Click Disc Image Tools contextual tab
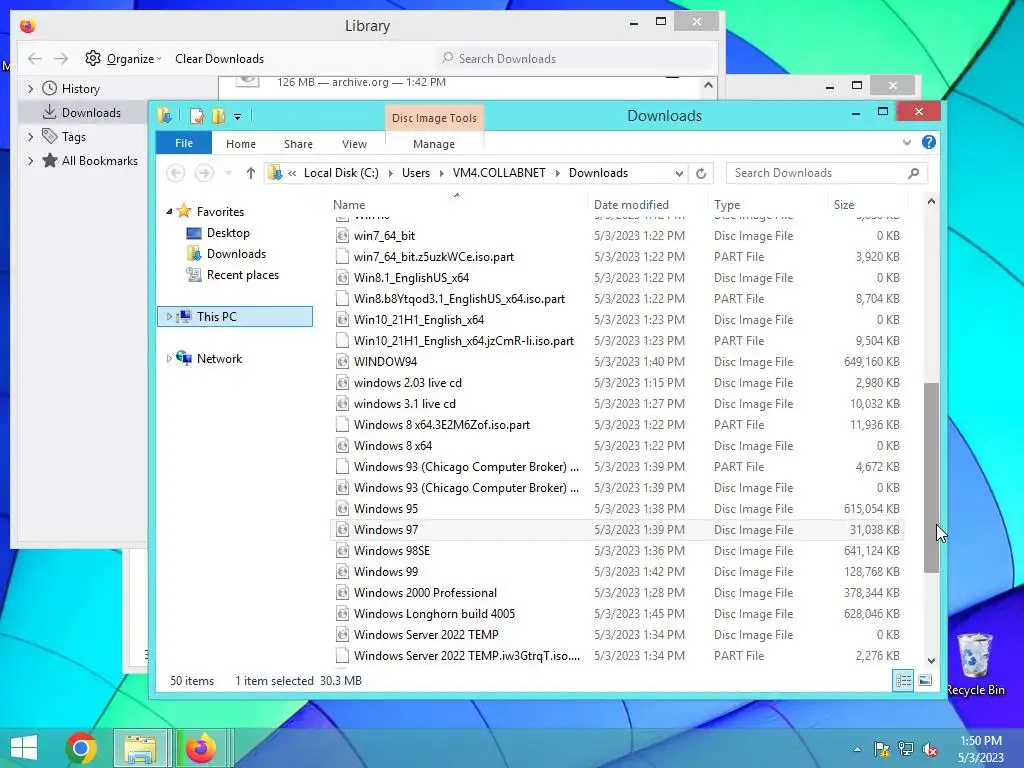Image resolution: width=1024 pixels, height=768 pixels. click(434, 118)
